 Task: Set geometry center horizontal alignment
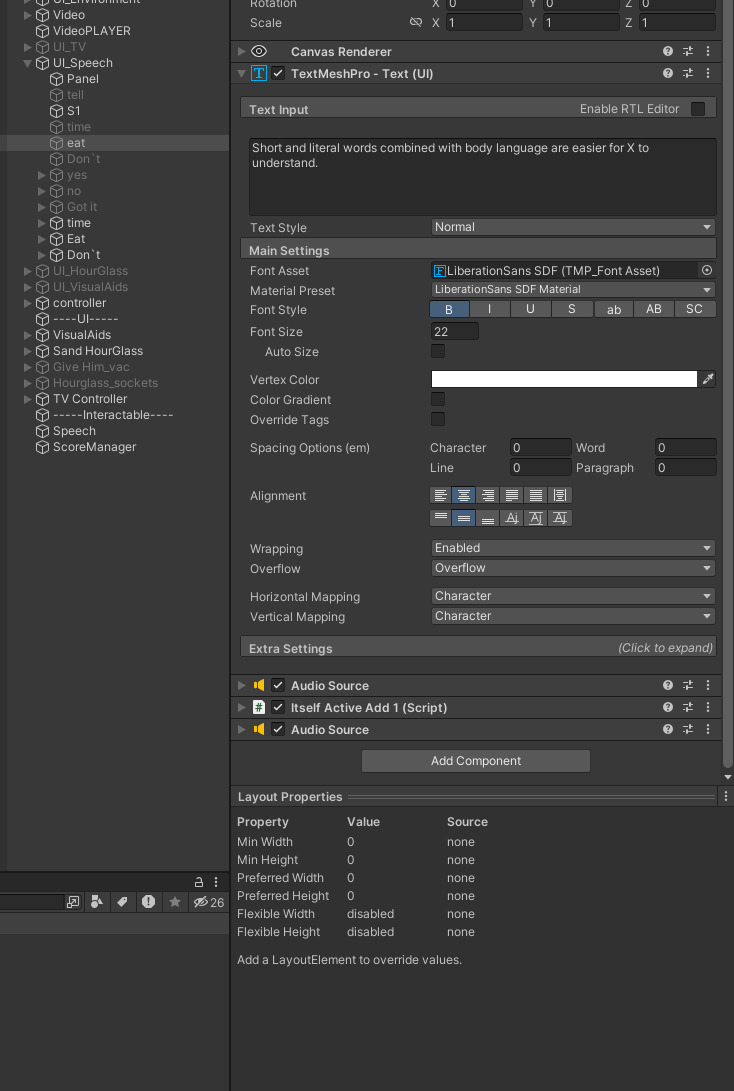560,495
